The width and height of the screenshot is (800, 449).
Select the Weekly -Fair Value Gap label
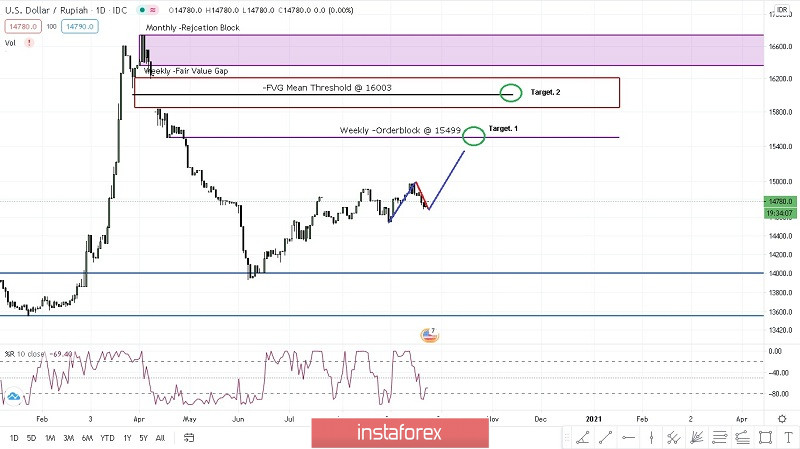[186, 71]
